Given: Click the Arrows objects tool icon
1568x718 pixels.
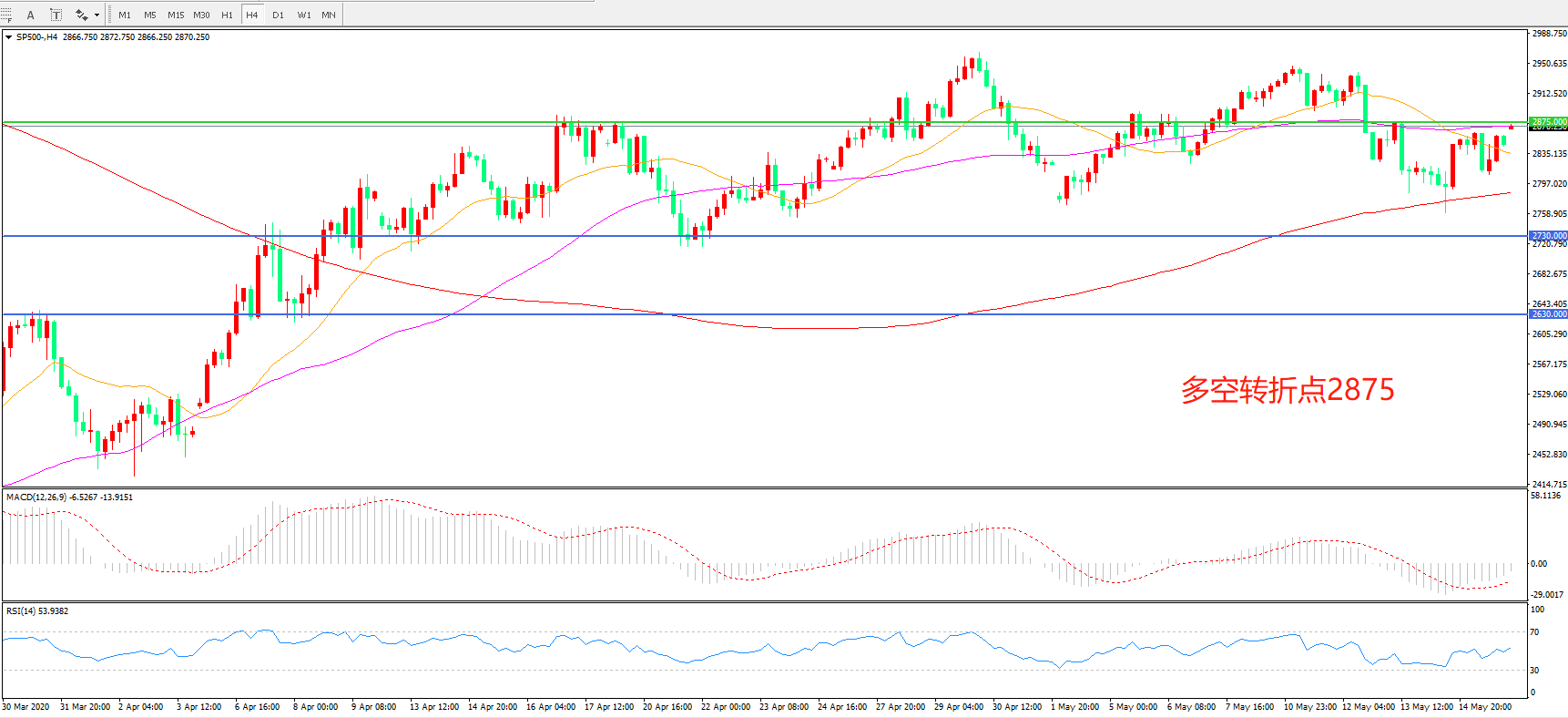Looking at the screenshot, I should (82, 15).
